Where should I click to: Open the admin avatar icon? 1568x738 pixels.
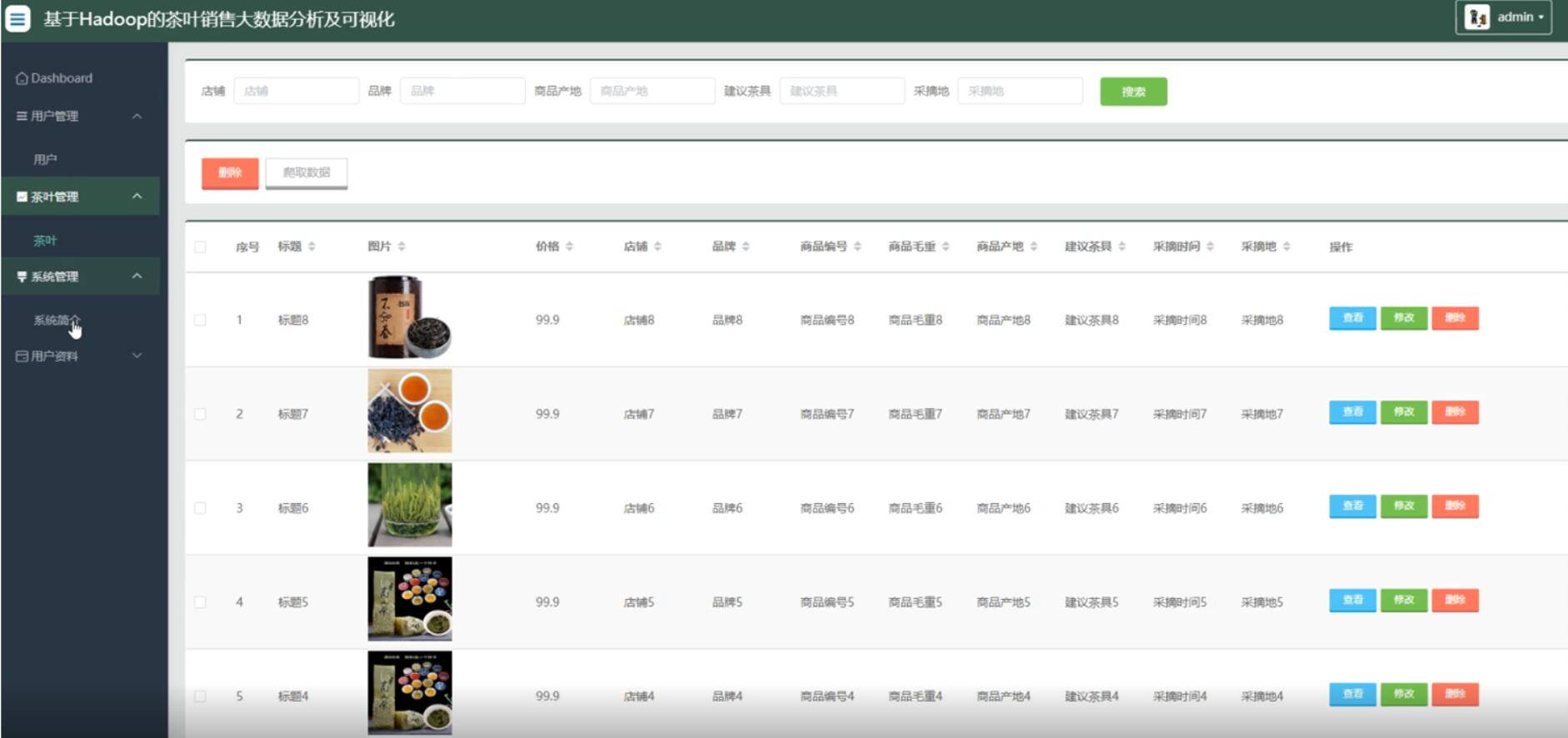(x=1477, y=17)
